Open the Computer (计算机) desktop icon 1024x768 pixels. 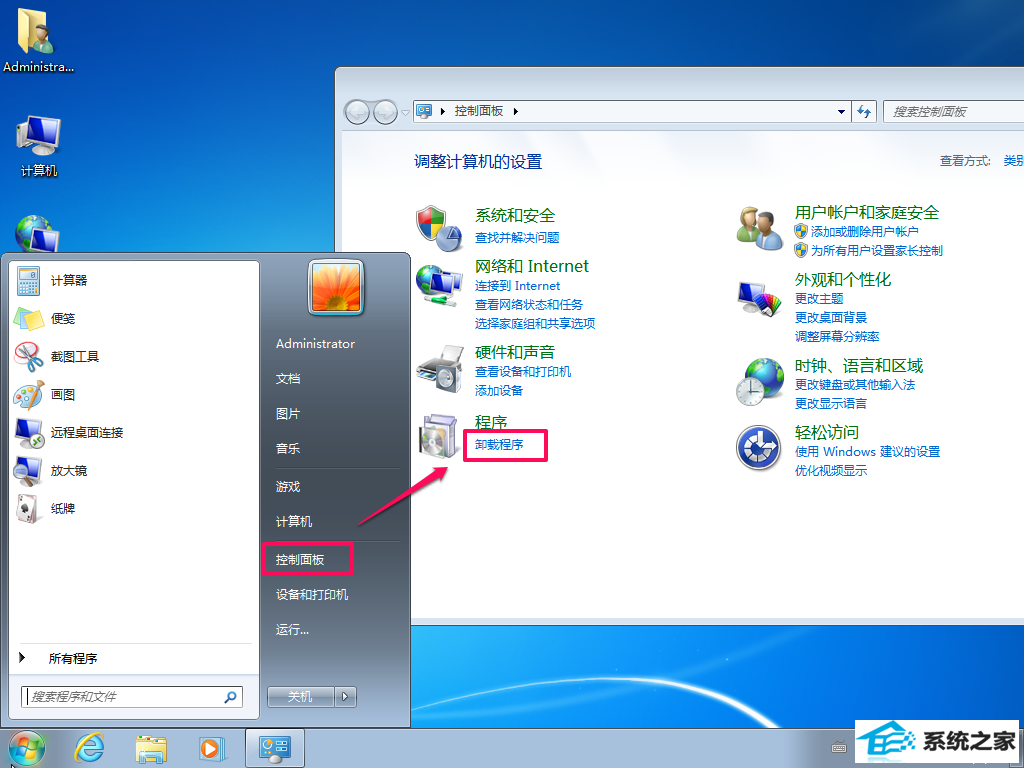click(x=38, y=146)
